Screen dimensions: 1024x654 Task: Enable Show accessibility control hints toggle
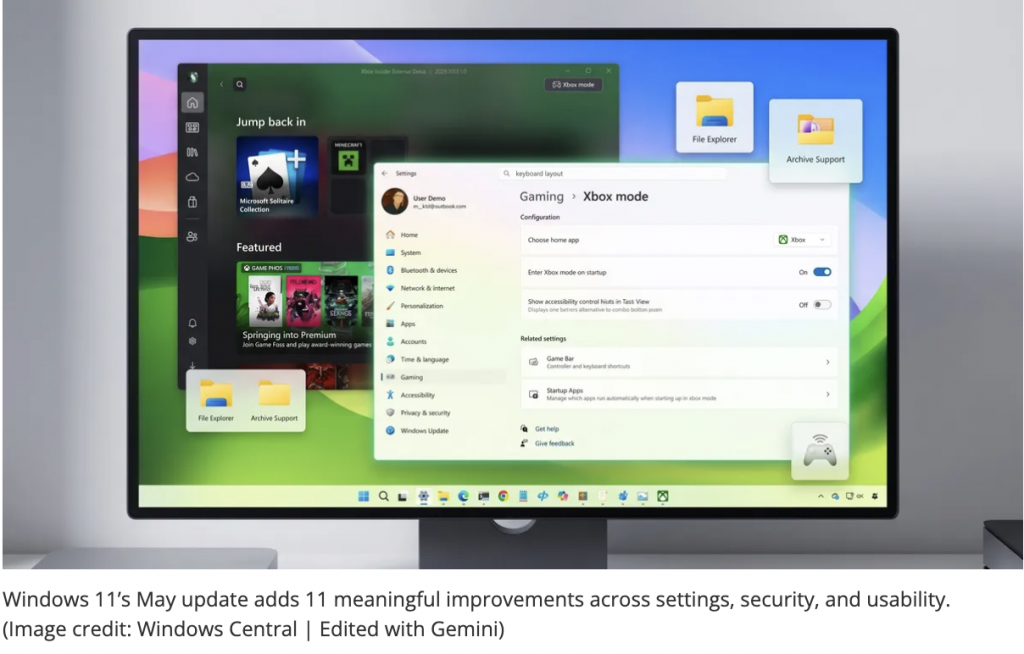pyautogui.click(x=822, y=304)
